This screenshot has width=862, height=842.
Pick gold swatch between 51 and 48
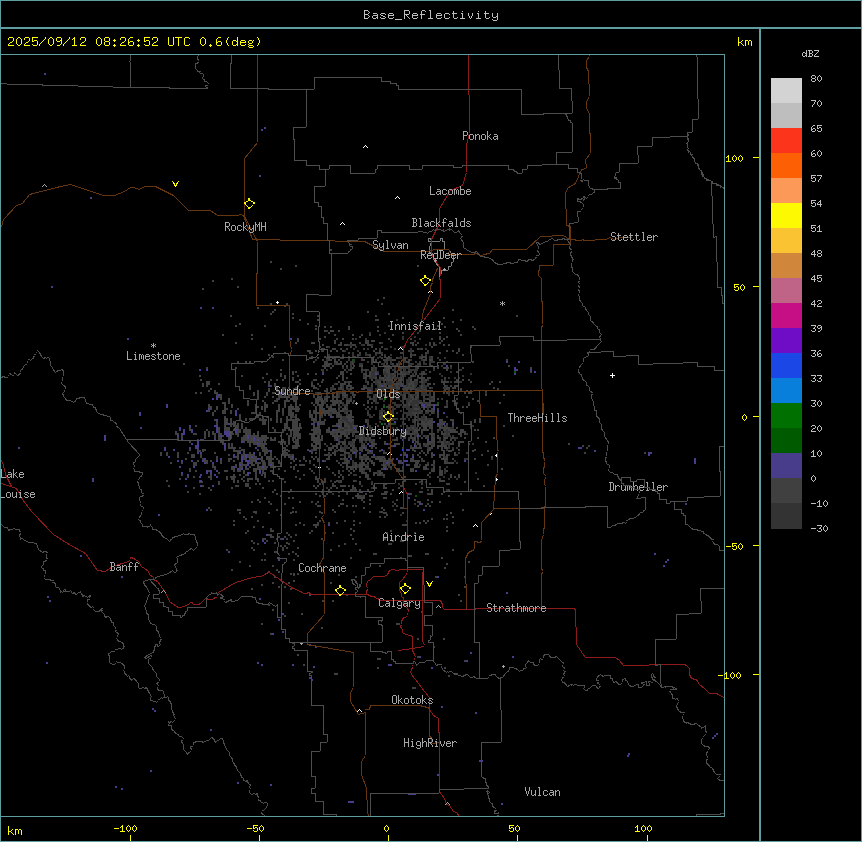(x=786, y=241)
